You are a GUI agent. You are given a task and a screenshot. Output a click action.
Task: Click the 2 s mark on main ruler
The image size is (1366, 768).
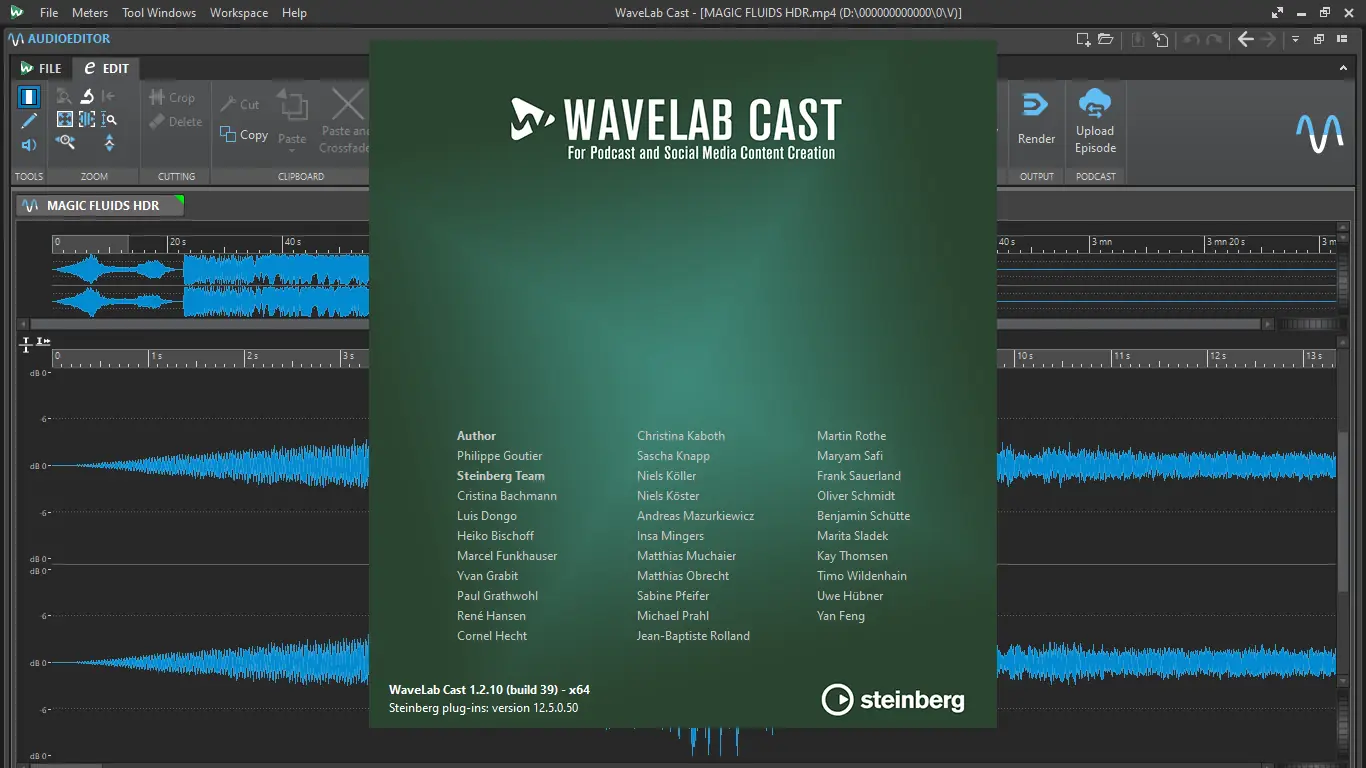[x=252, y=356]
